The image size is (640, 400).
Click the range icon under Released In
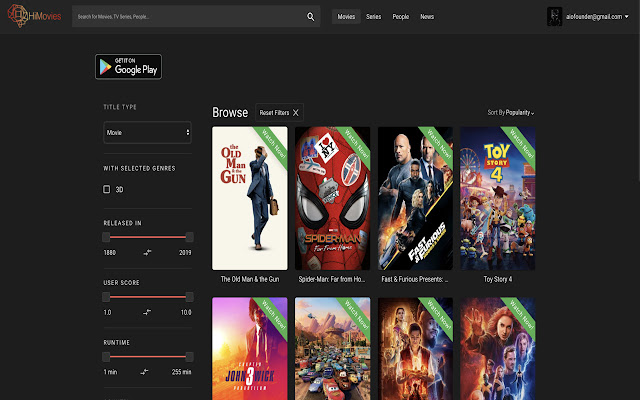tap(147, 253)
